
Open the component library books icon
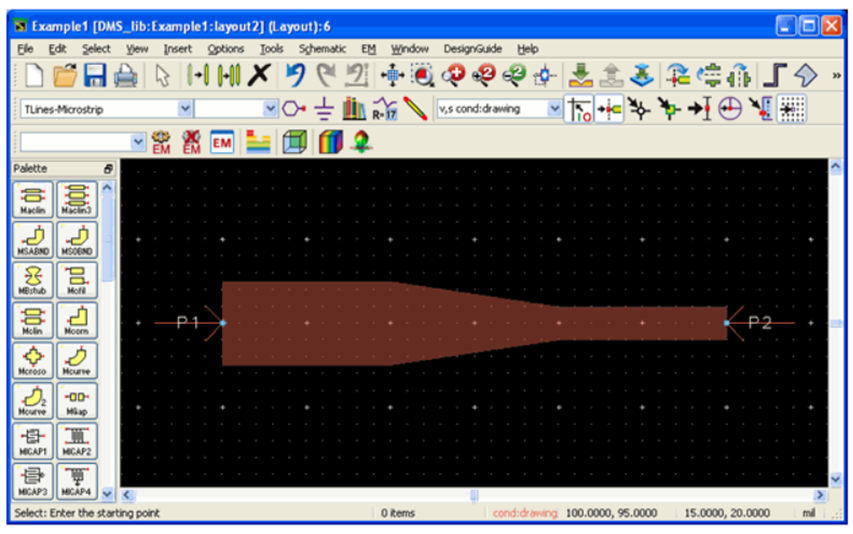pos(354,109)
